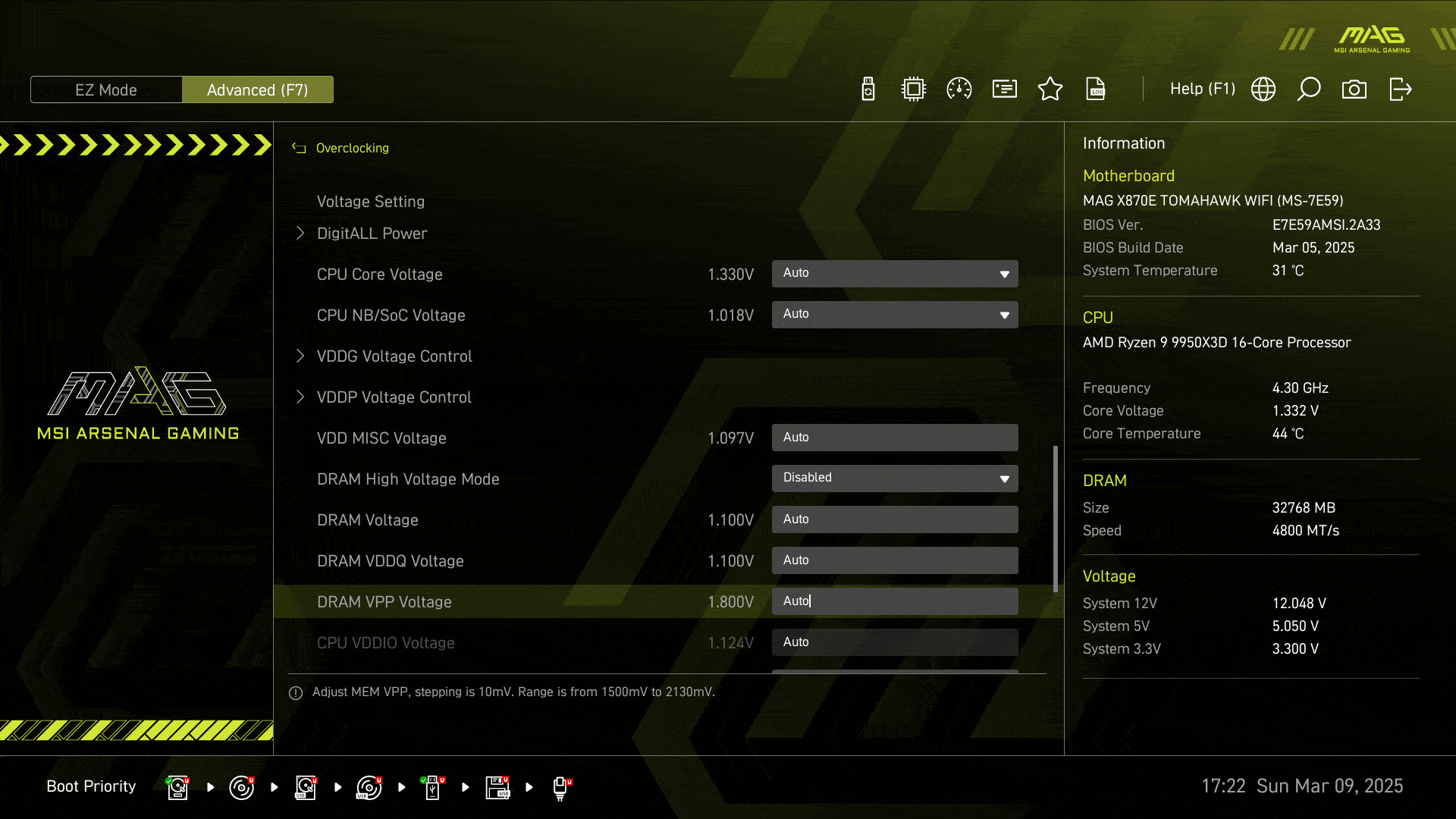Click the DRAM VDDQ Voltage input field

click(895, 560)
